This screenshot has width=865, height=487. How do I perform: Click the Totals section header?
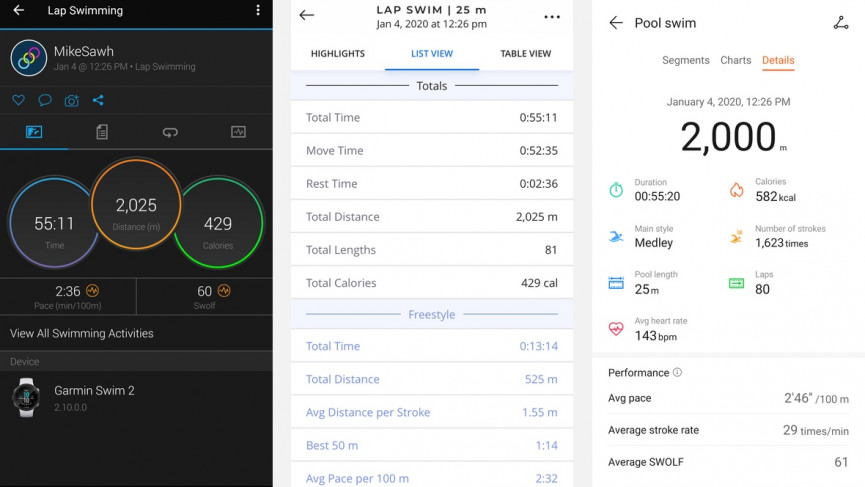tap(432, 85)
